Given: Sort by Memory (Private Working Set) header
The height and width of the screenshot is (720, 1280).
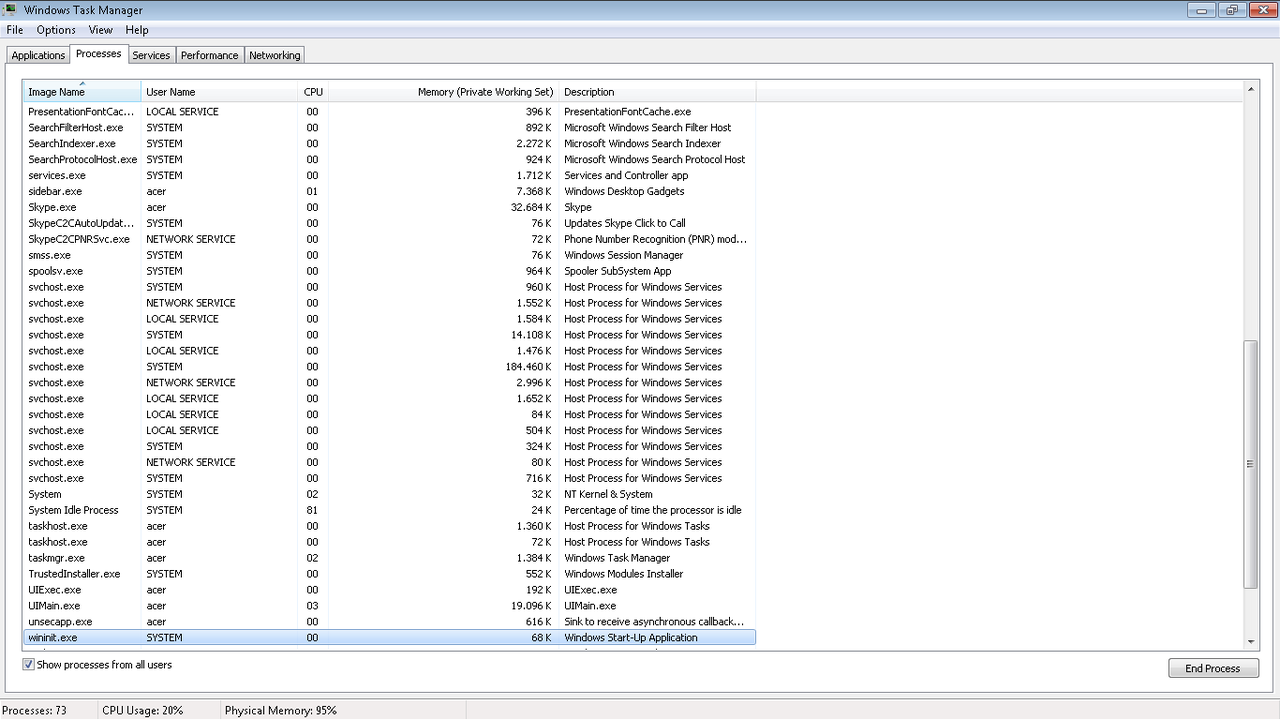Looking at the screenshot, I should [485, 92].
